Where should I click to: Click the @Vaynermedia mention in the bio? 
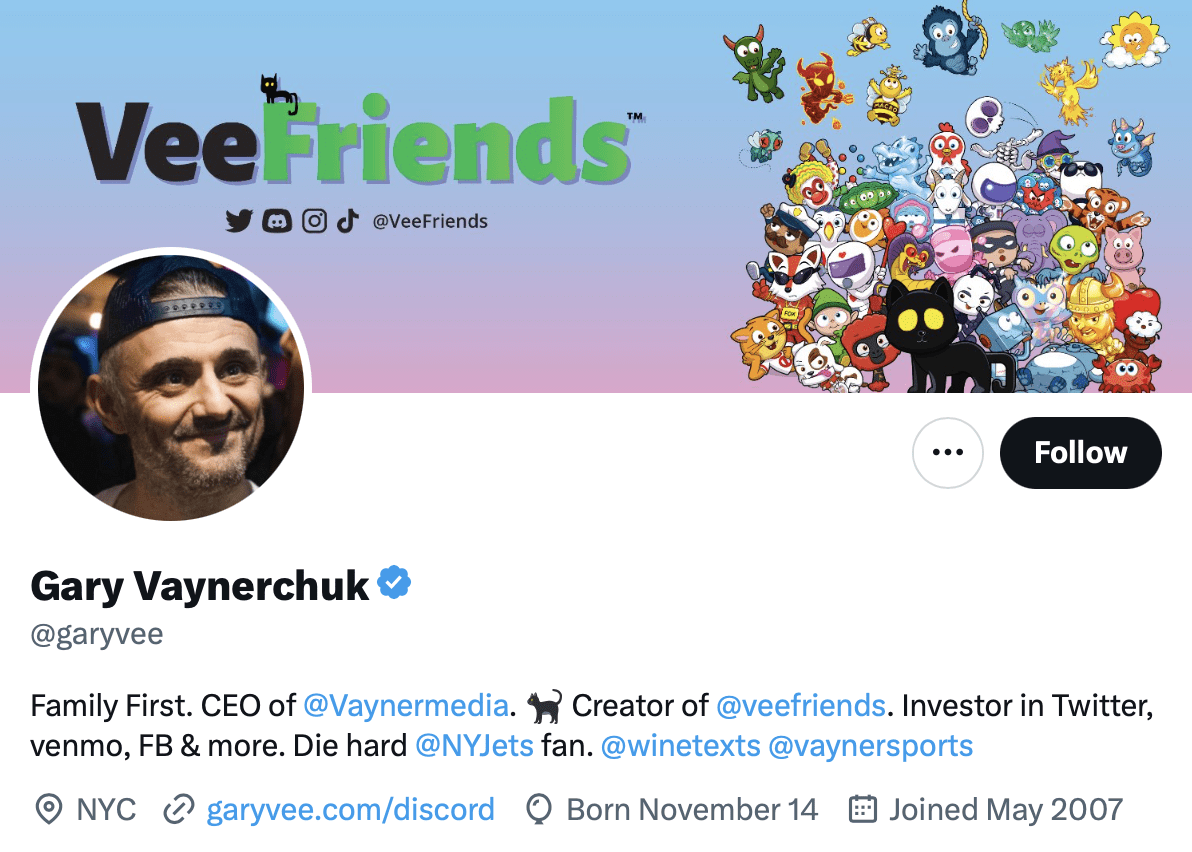[405, 705]
